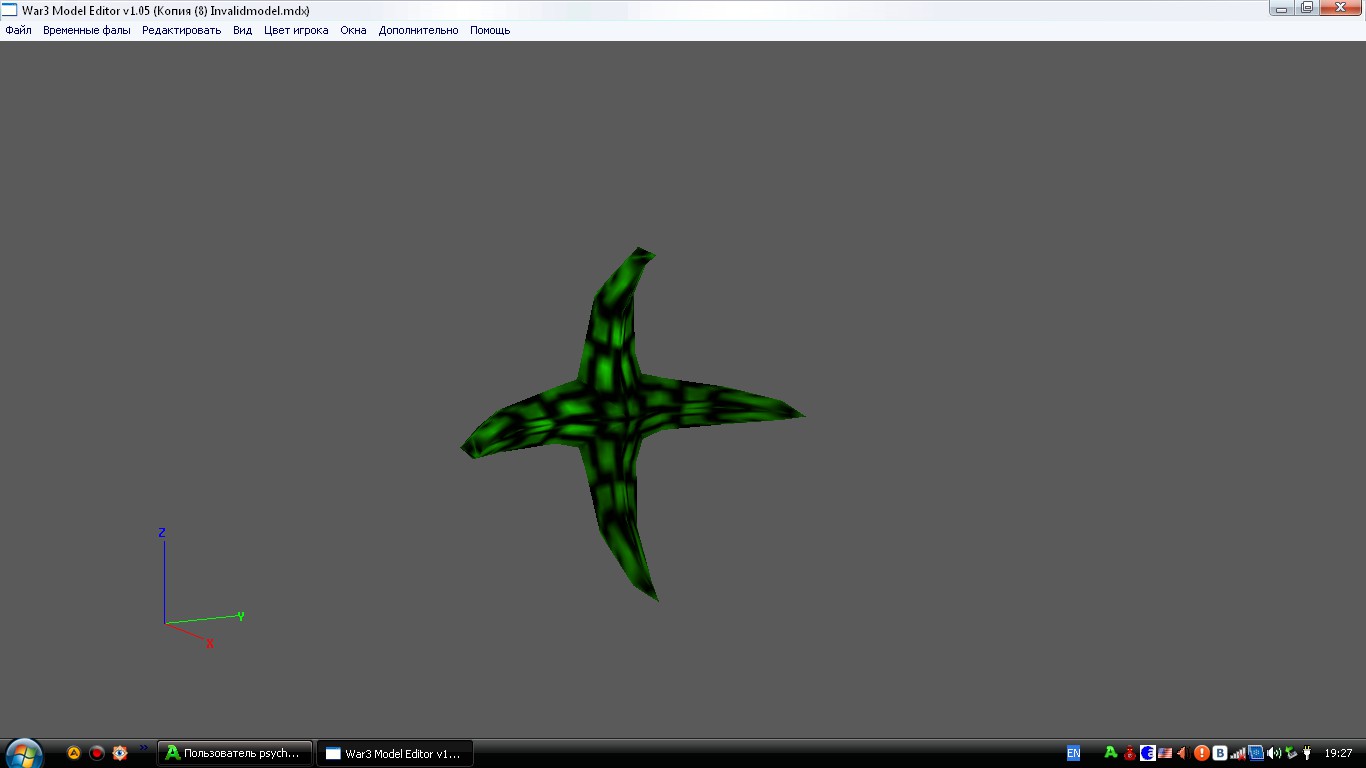Click the green A tray icon
Image resolution: width=1366 pixels, height=768 pixels.
[x=1111, y=753]
